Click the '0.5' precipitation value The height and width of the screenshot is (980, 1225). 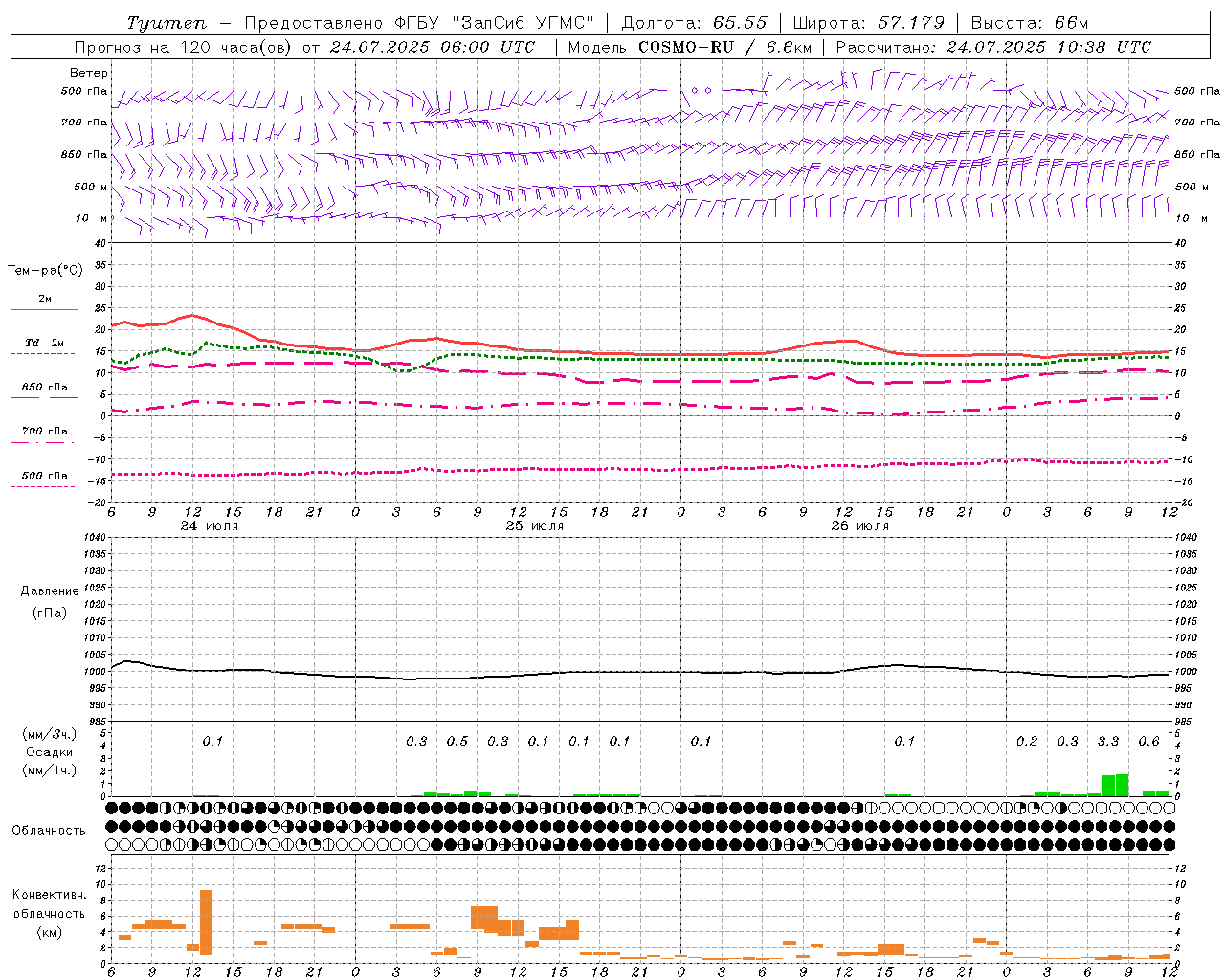pyautogui.click(x=457, y=741)
